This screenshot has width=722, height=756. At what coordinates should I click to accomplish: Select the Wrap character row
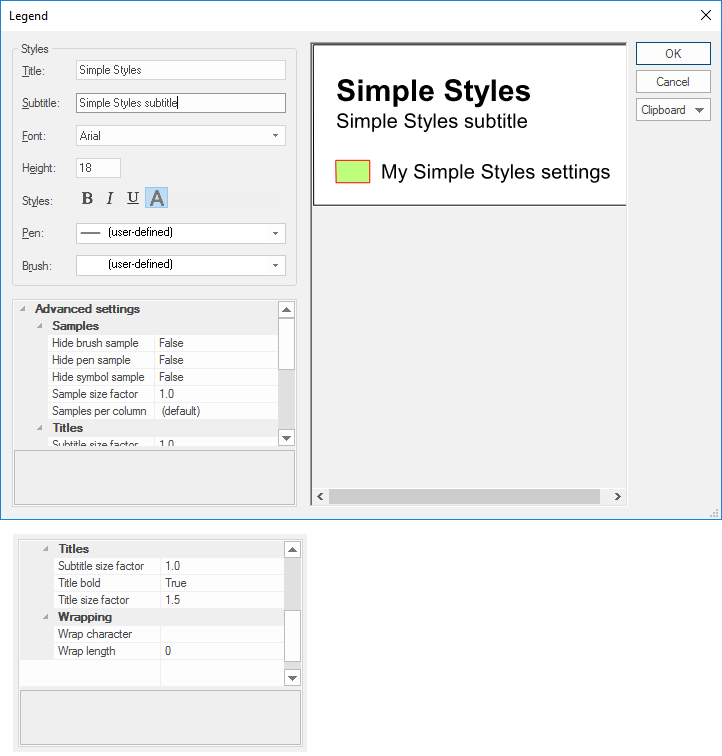[169, 634]
